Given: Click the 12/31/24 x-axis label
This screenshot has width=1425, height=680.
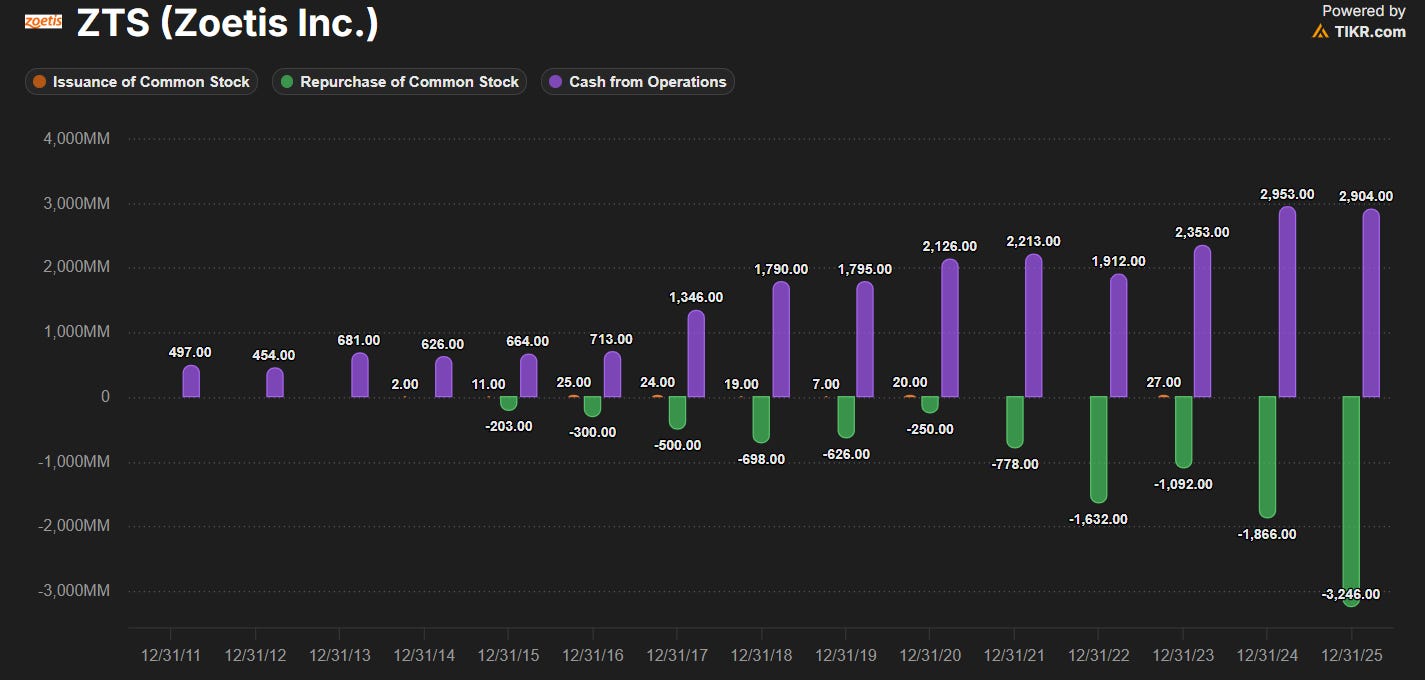Looking at the screenshot, I should pyautogui.click(x=1268, y=656).
